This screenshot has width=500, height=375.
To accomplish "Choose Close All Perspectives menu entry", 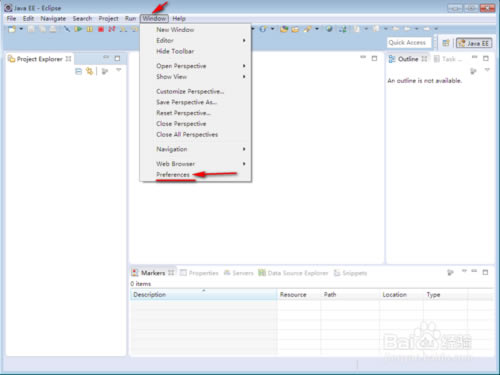I will tap(195, 134).
